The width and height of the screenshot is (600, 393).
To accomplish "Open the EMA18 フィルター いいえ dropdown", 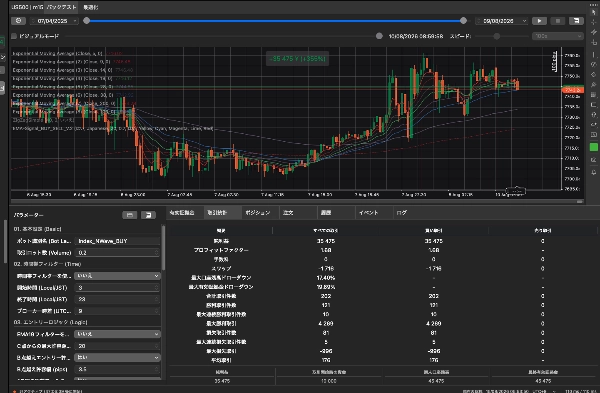I will point(117,334).
